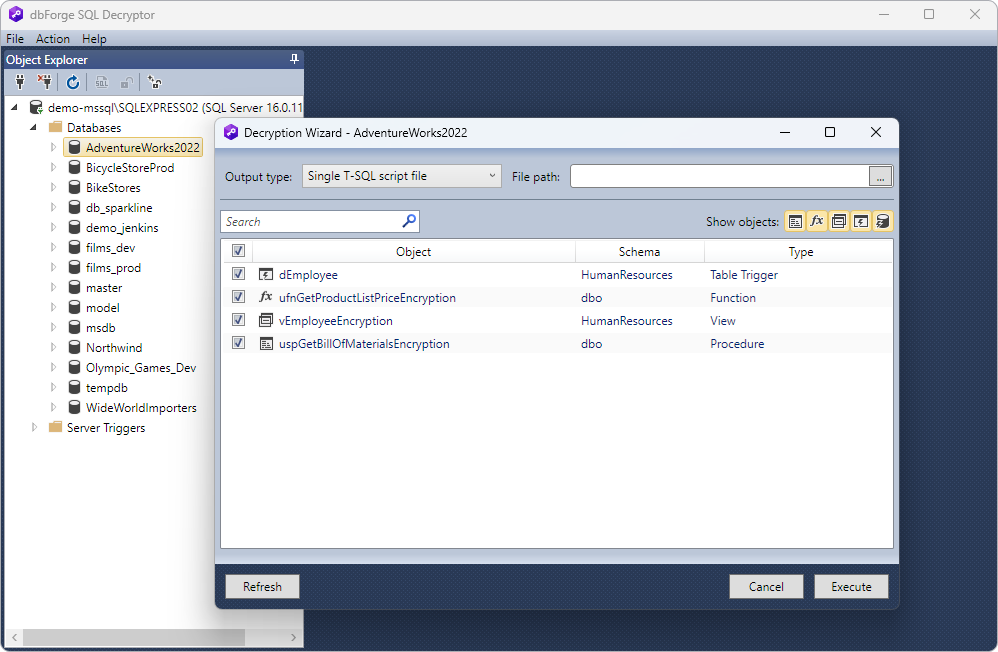998x652 pixels.
Task: Launch the Decryption Wizard toolbar icon
Action: click(x=155, y=82)
